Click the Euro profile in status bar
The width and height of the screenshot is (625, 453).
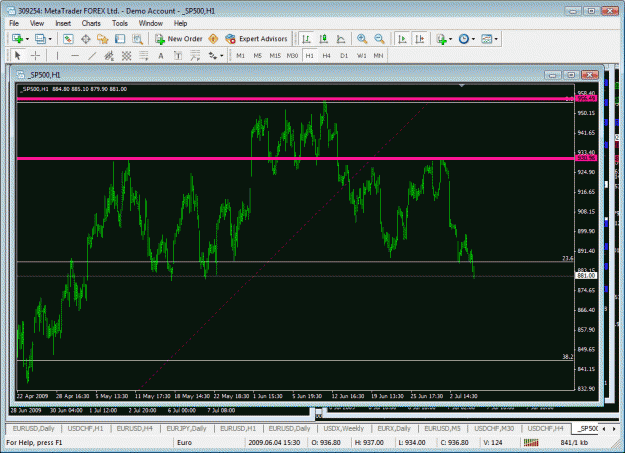(x=185, y=443)
